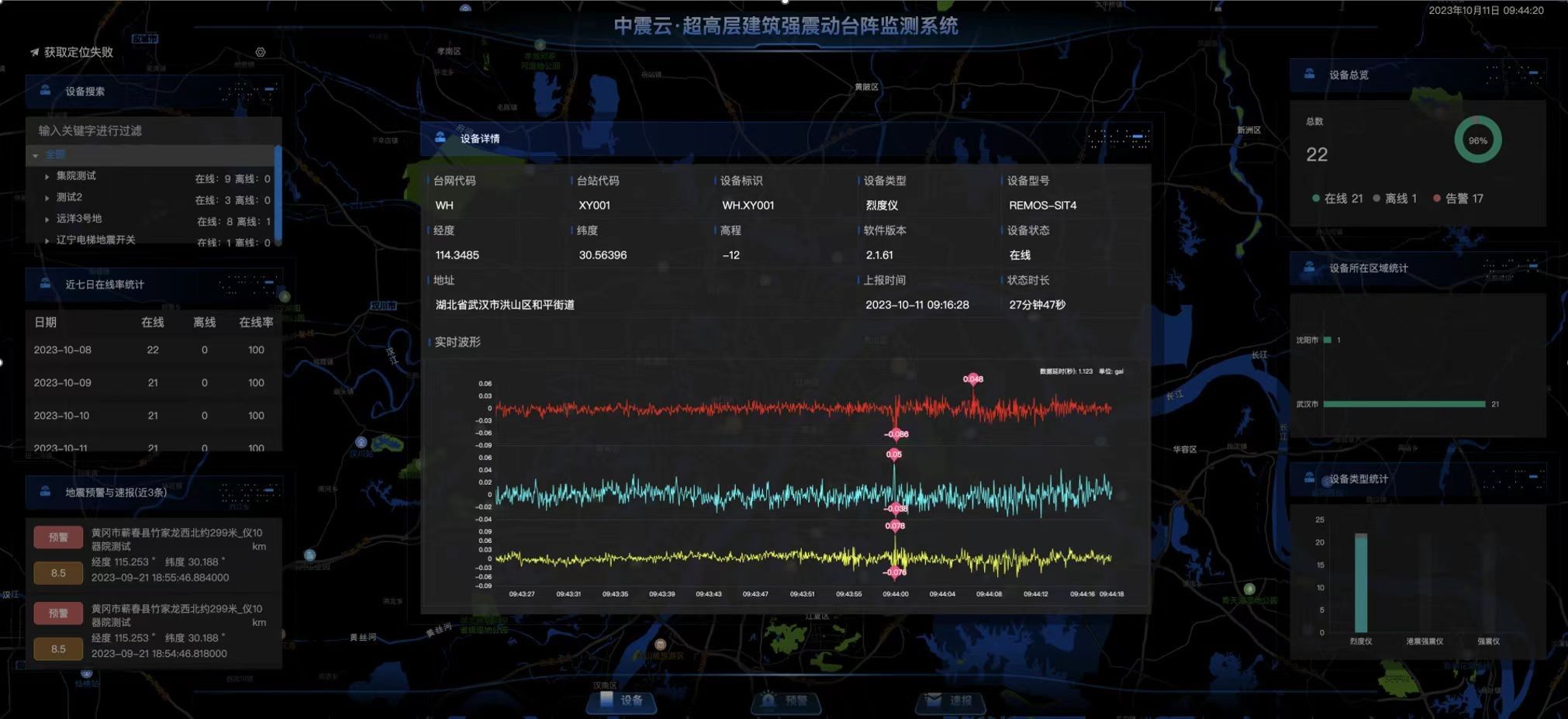This screenshot has height=719, width=1568.
Task: Expand the 远洋3号地 tree node
Action: [x=47, y=220]
